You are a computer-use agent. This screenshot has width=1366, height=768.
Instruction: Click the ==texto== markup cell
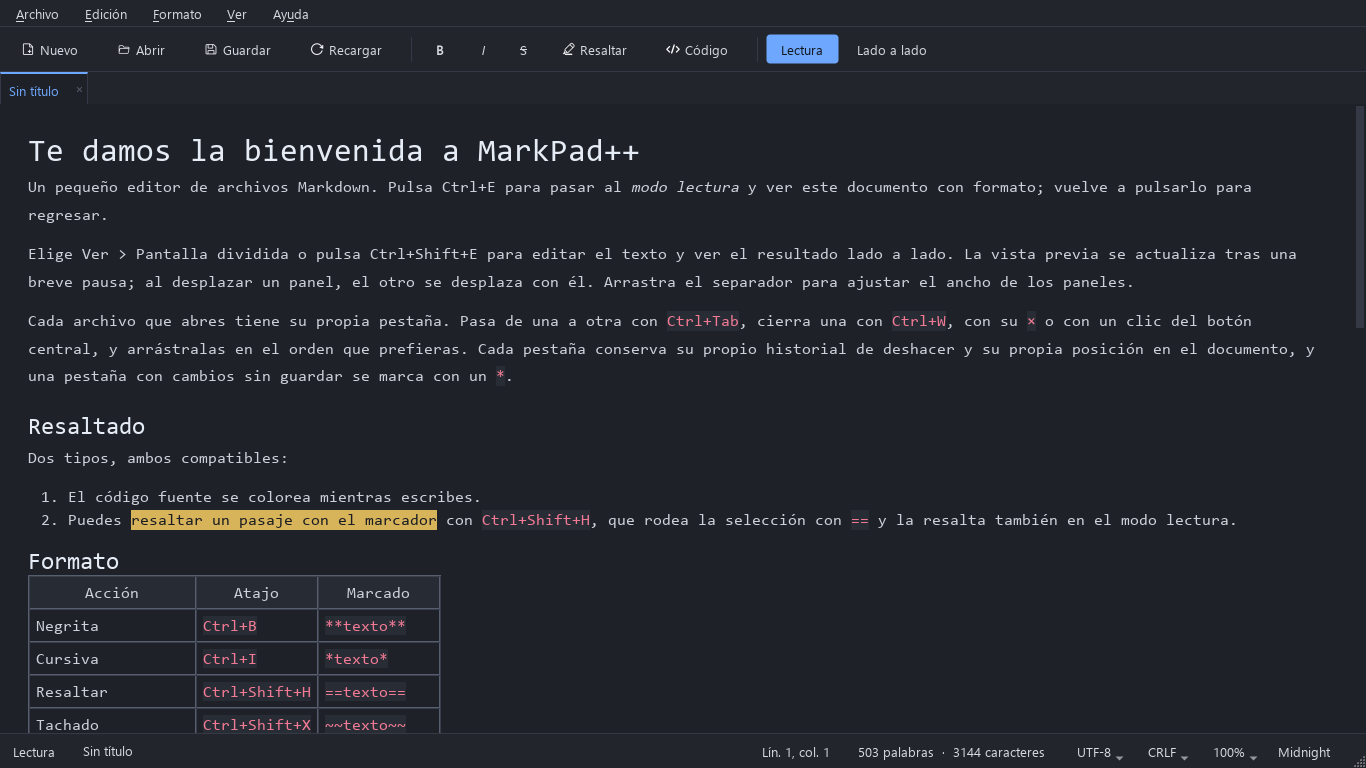[379, 692]
